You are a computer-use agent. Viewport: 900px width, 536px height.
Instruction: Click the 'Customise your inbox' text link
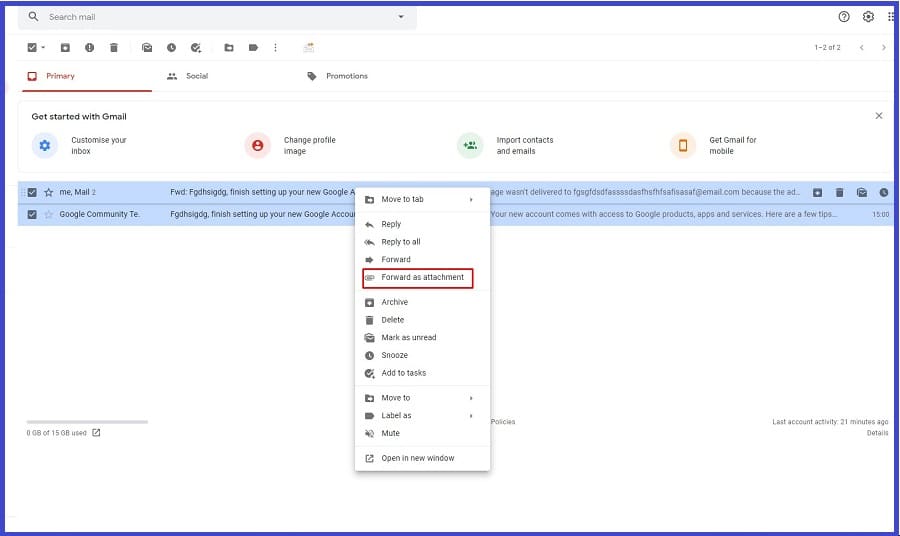coord(99,145)
